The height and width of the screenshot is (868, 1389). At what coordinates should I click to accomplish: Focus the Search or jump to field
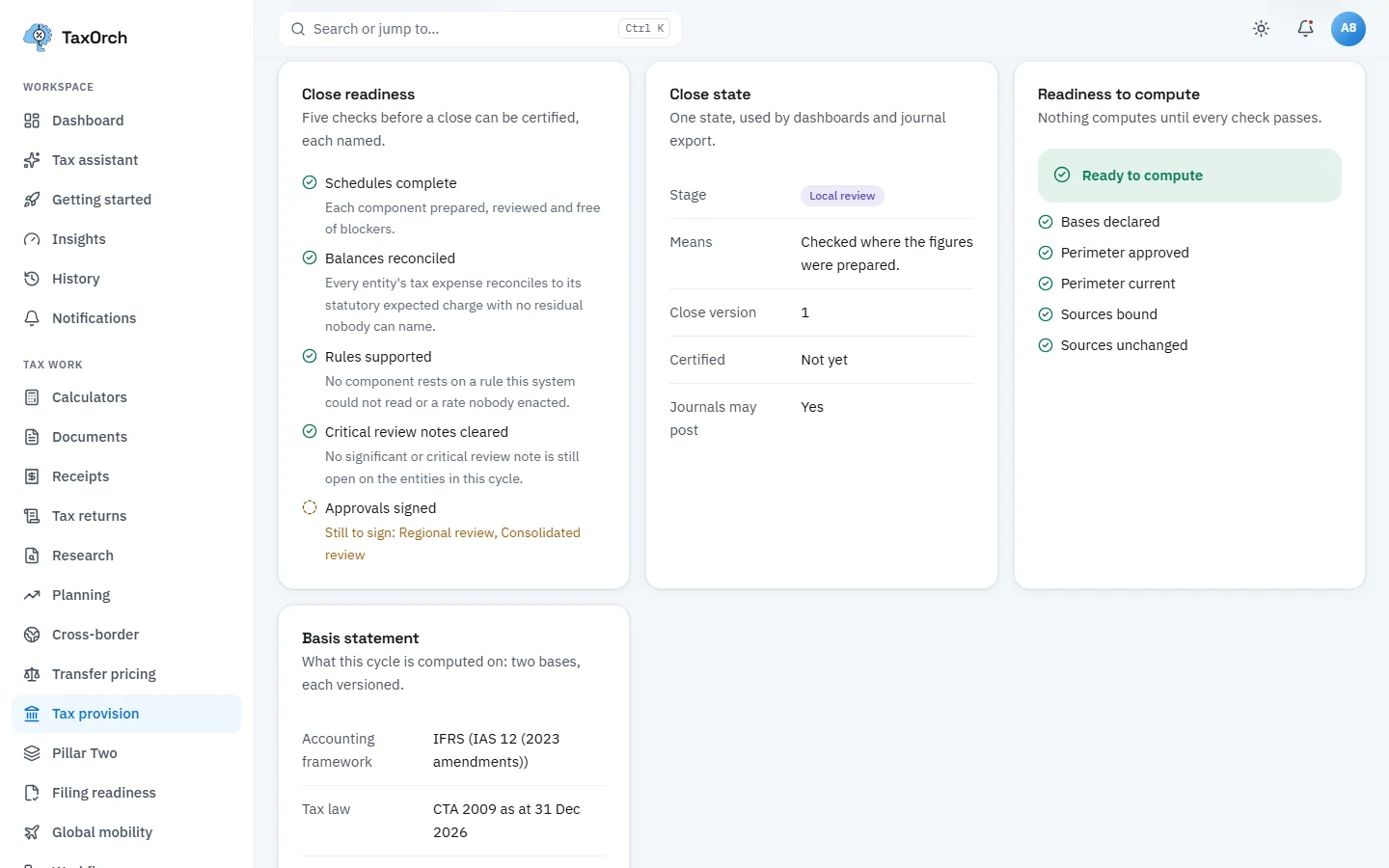click(480, 29)
